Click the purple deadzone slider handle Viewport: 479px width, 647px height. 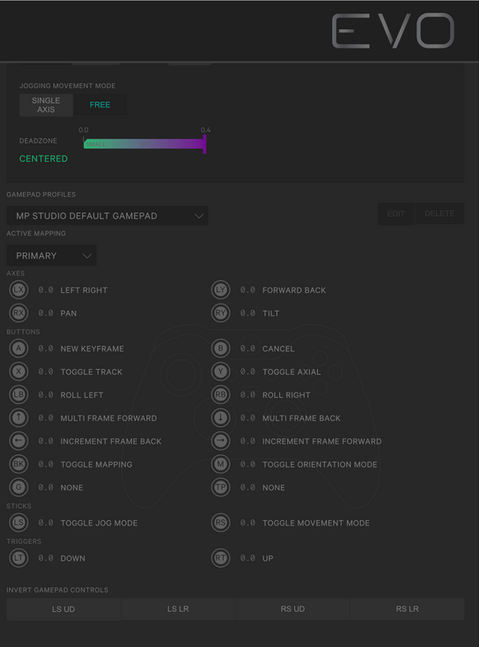click(205, 144)
